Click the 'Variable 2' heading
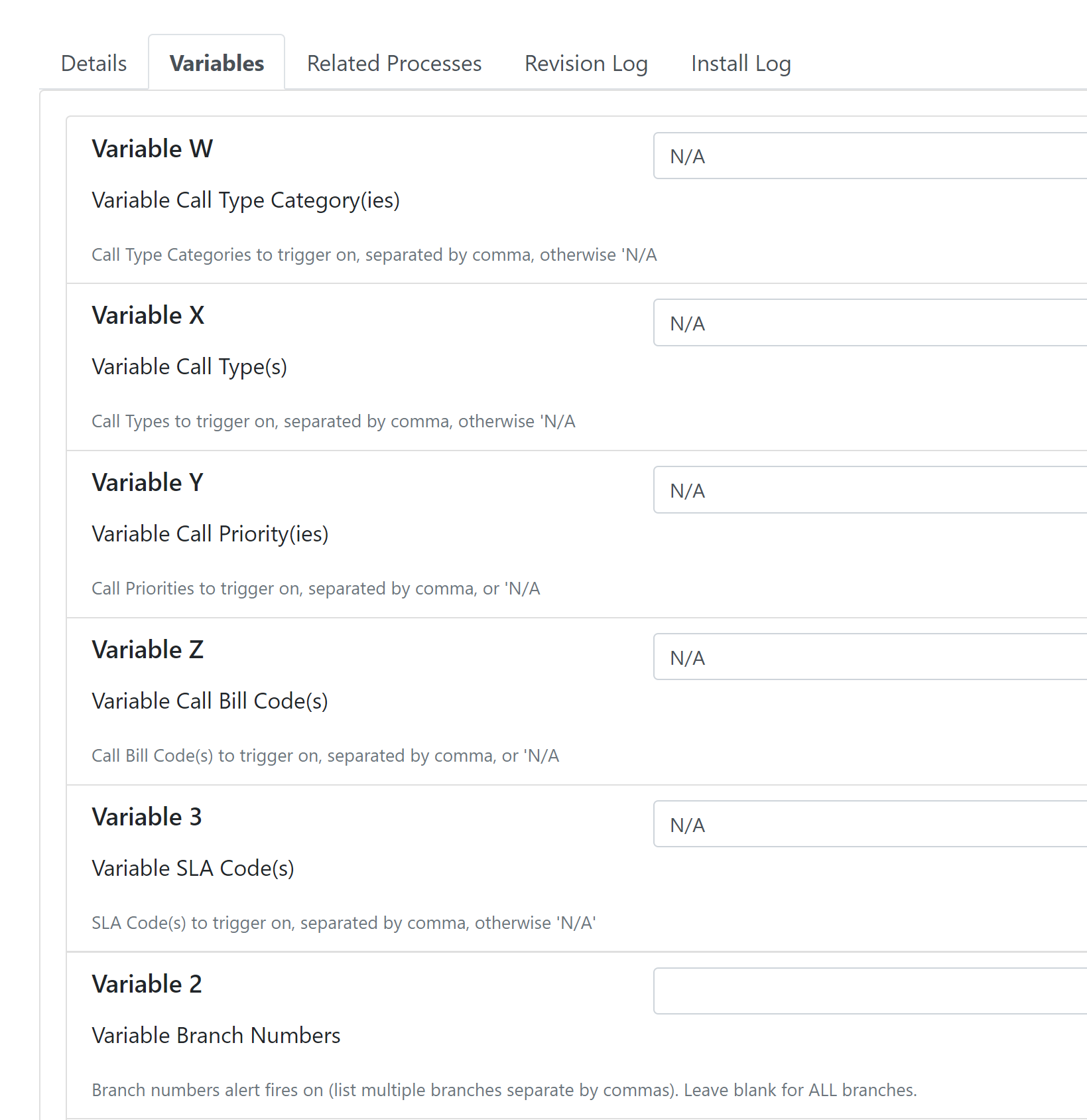 tap(147, 984)
